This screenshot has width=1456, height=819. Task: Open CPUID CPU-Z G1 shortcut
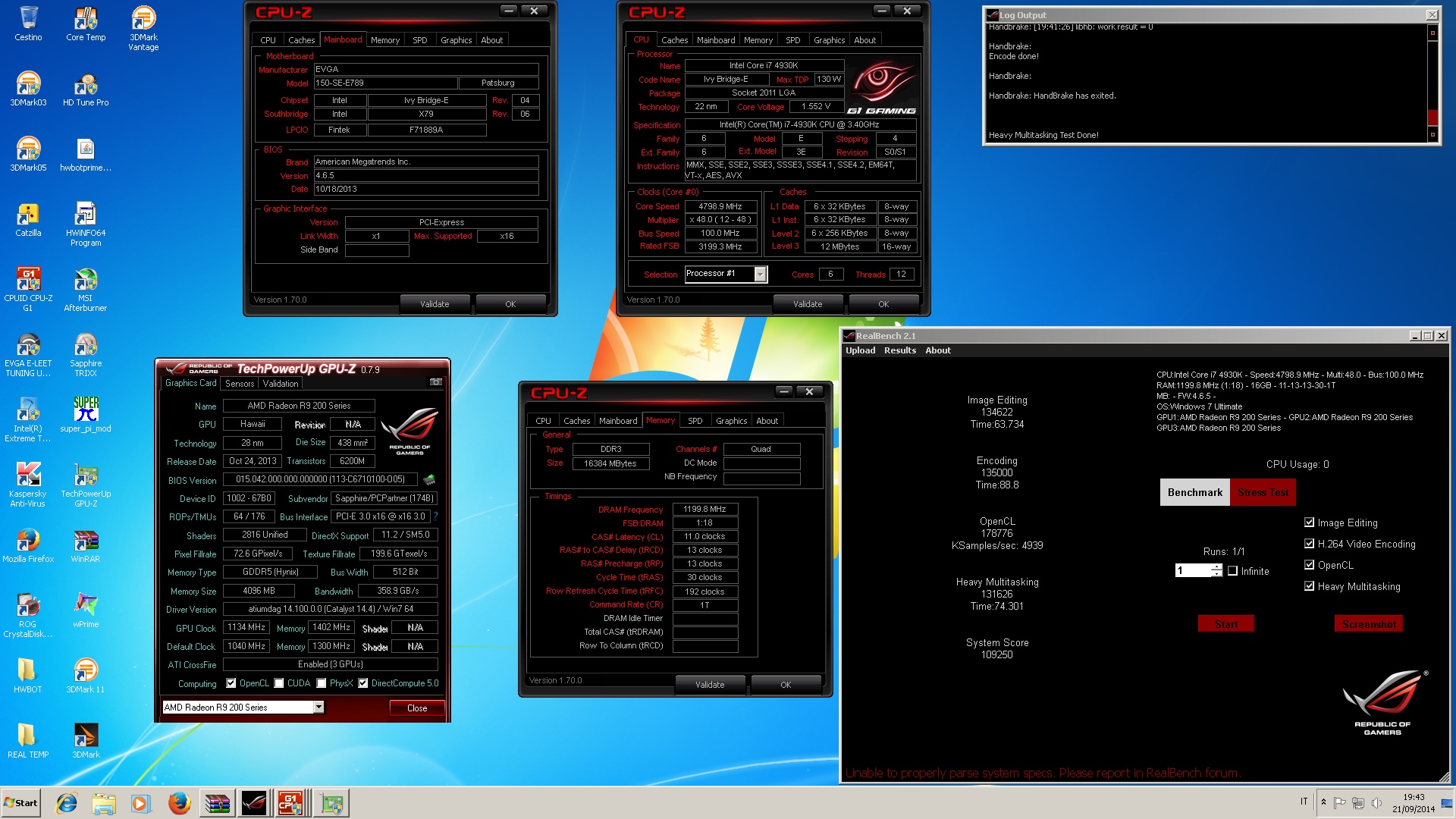point(28,289)
